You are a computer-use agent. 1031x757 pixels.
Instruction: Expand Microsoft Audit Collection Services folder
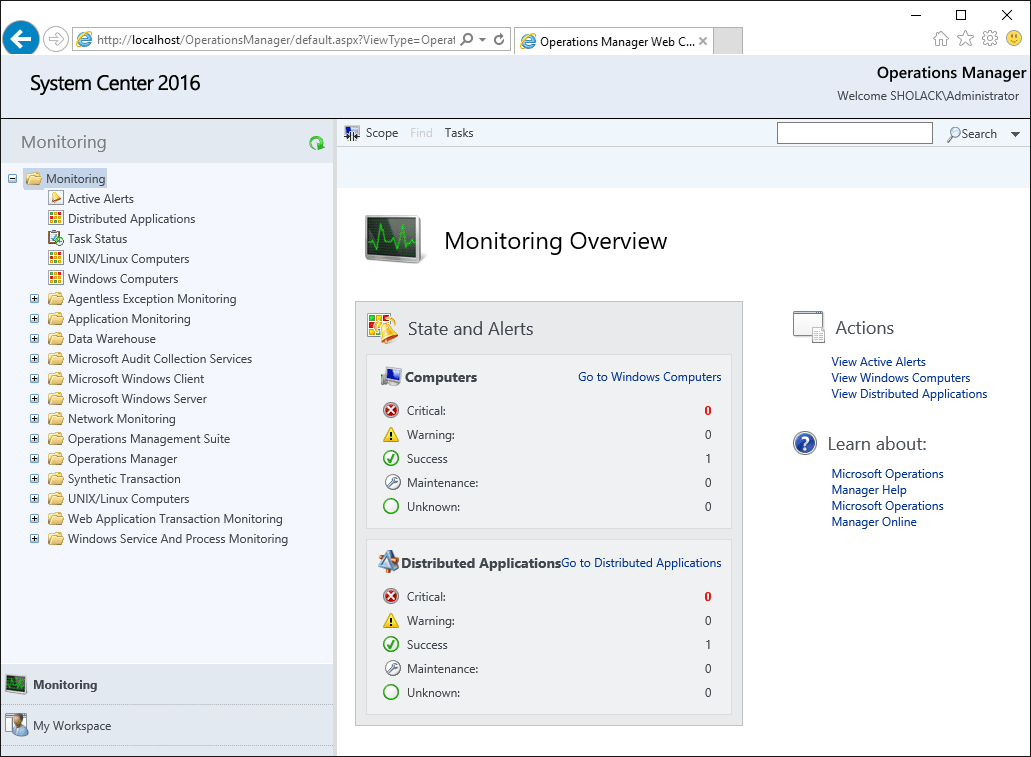click(35, 358)
